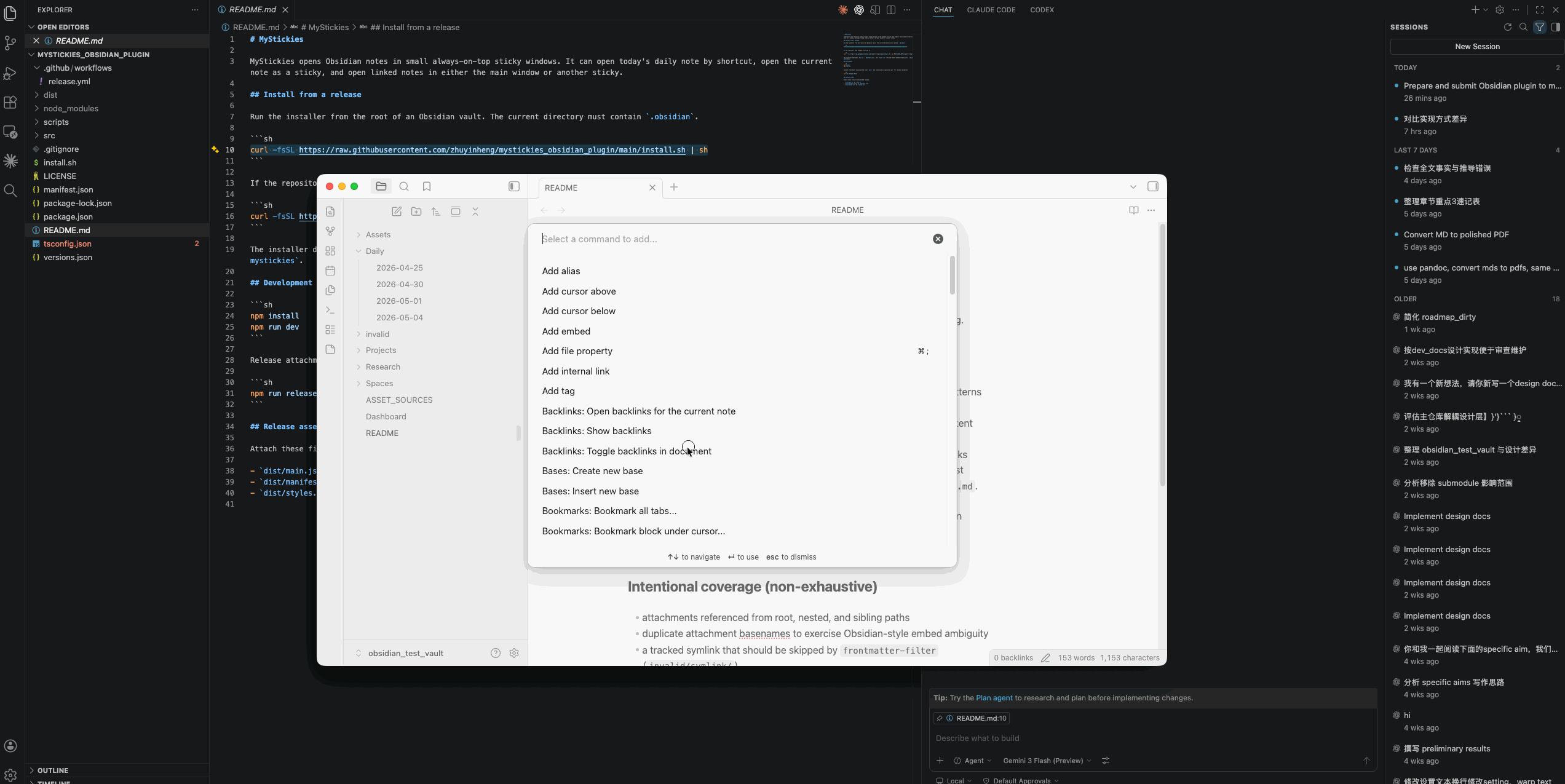Toggle edit pencil icon in Obsidian status bar
Screen dimensions: 1565x784
[x=1045, y=658]
